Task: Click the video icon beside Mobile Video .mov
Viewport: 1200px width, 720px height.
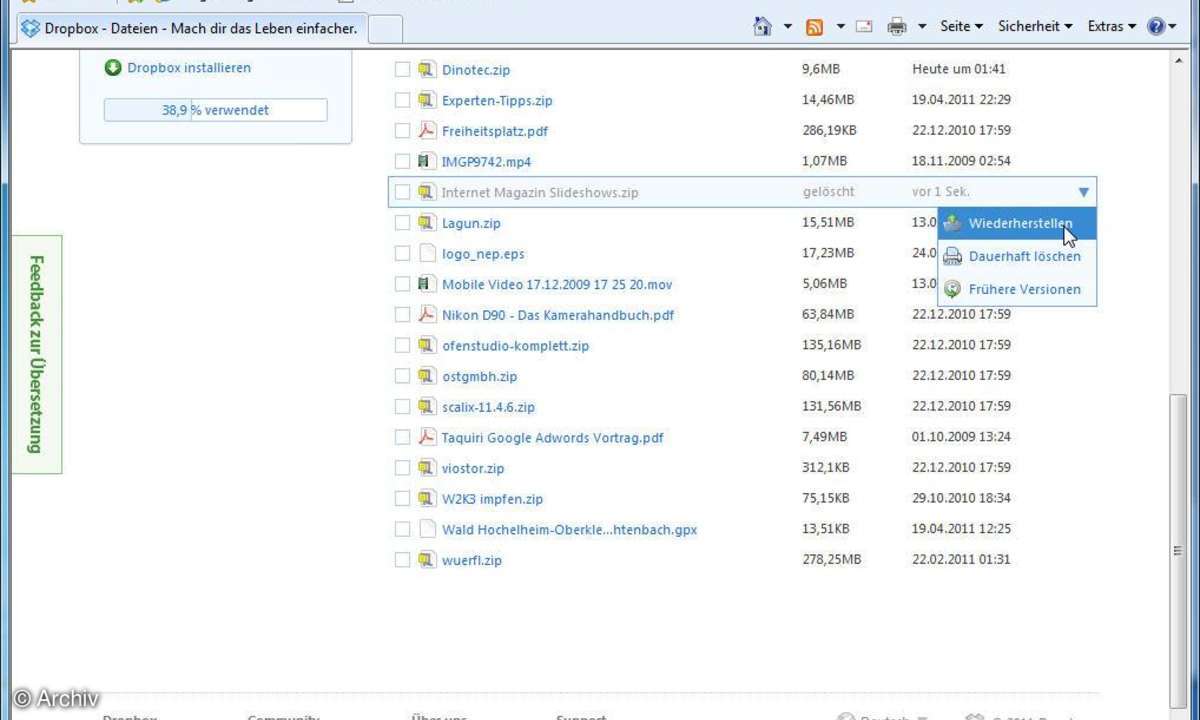Action: (426, 284)
